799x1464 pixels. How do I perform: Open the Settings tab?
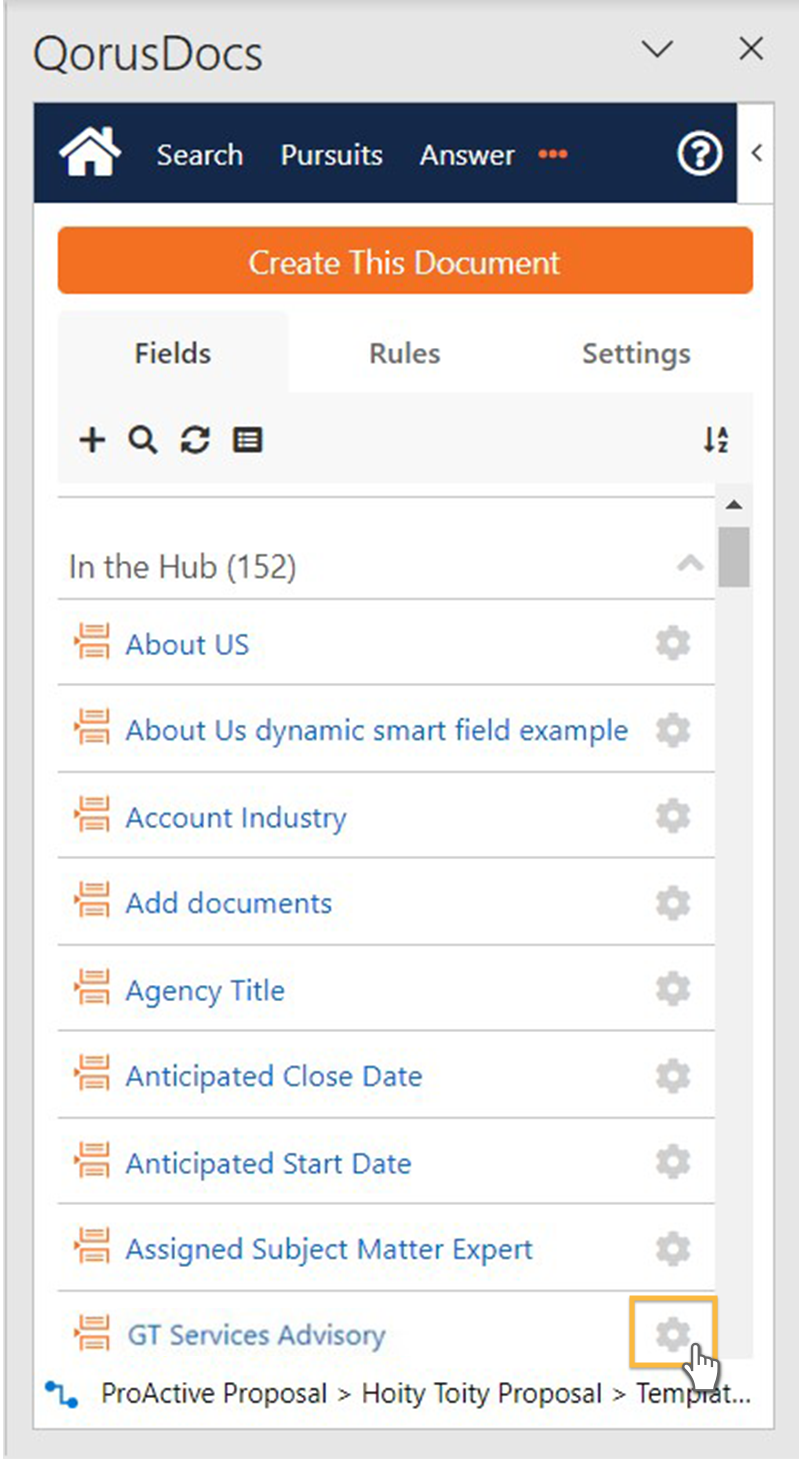click(x=636, y=353)
